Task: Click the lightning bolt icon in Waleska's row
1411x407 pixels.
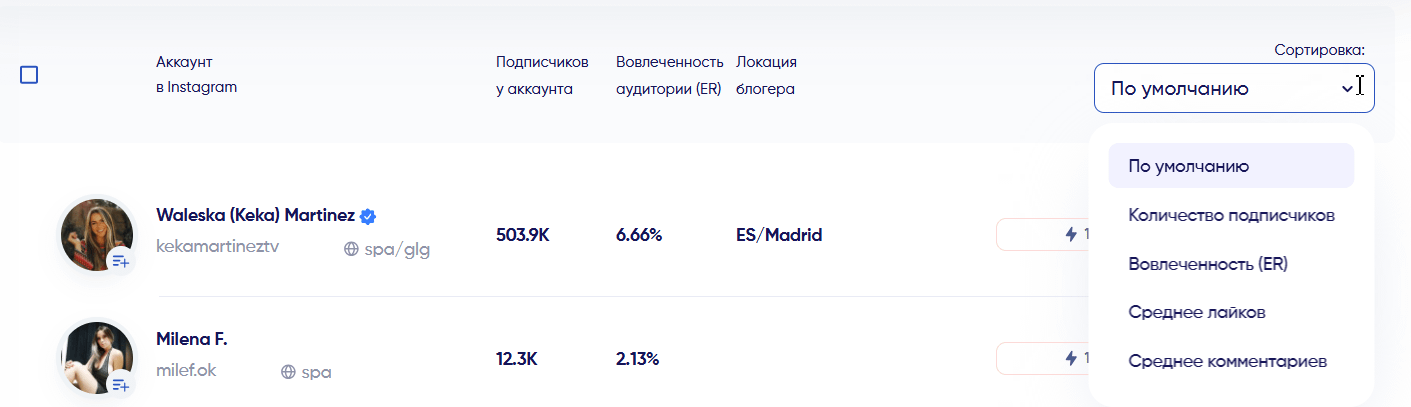Action: 1071,235
